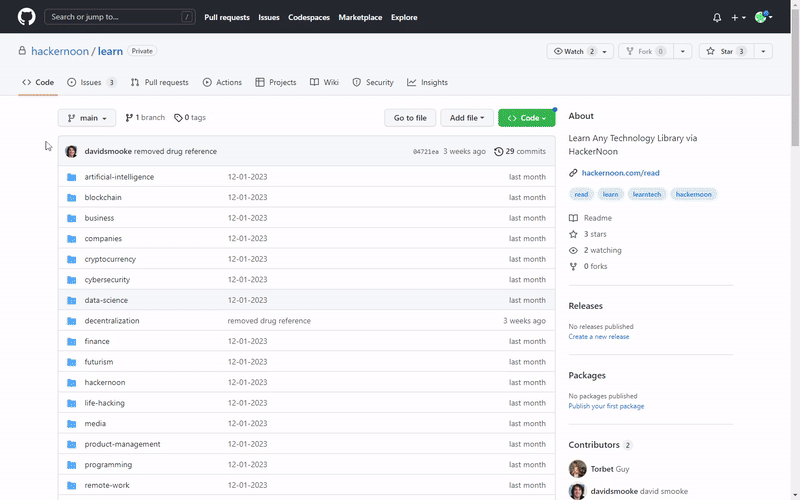Switch to the Insights tab
This screenshot has width=800, height=500.
click(x=428, y=82)
